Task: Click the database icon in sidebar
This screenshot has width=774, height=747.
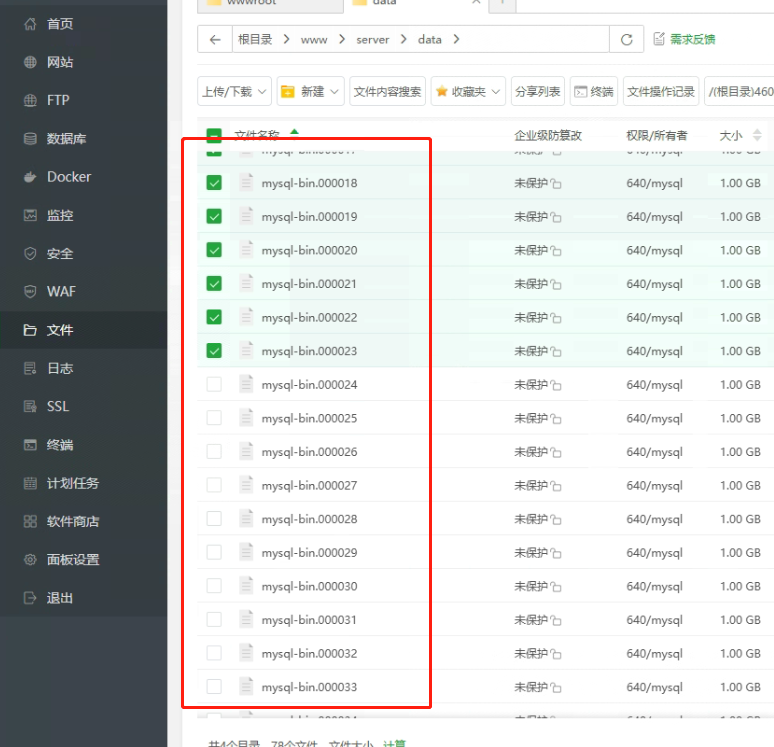Action: [x=30, y=139]
